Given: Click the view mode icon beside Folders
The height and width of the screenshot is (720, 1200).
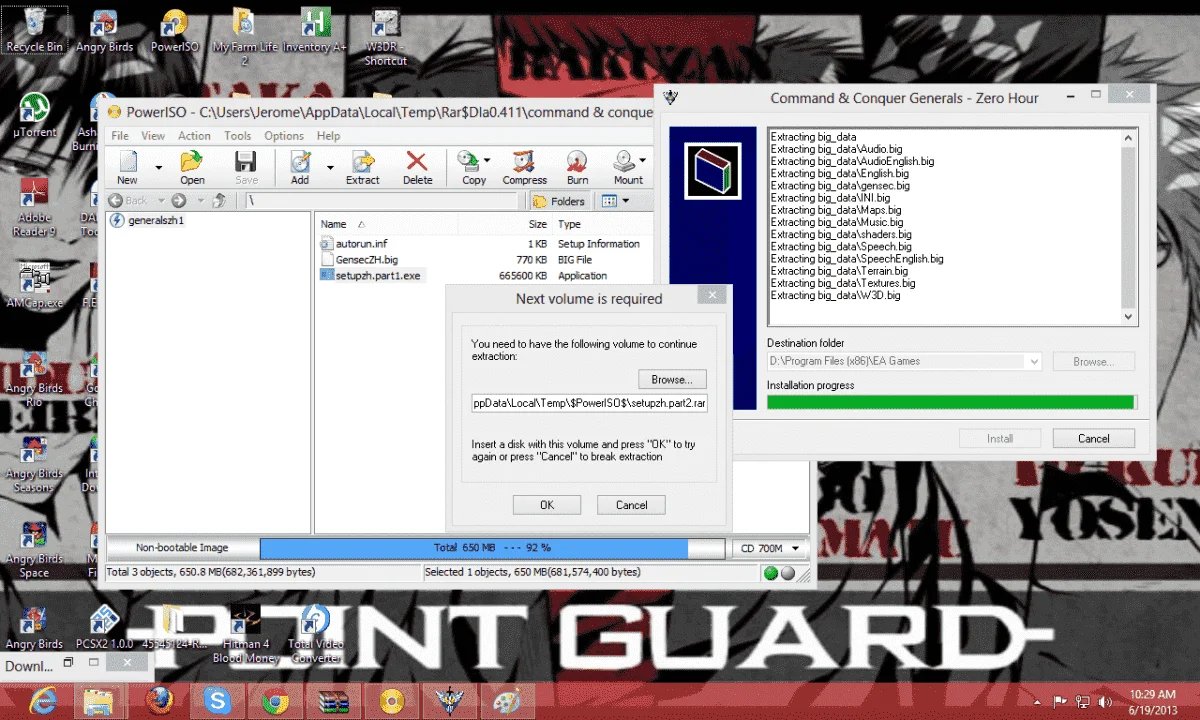Looking at the screenshot, I should (609, 201).
